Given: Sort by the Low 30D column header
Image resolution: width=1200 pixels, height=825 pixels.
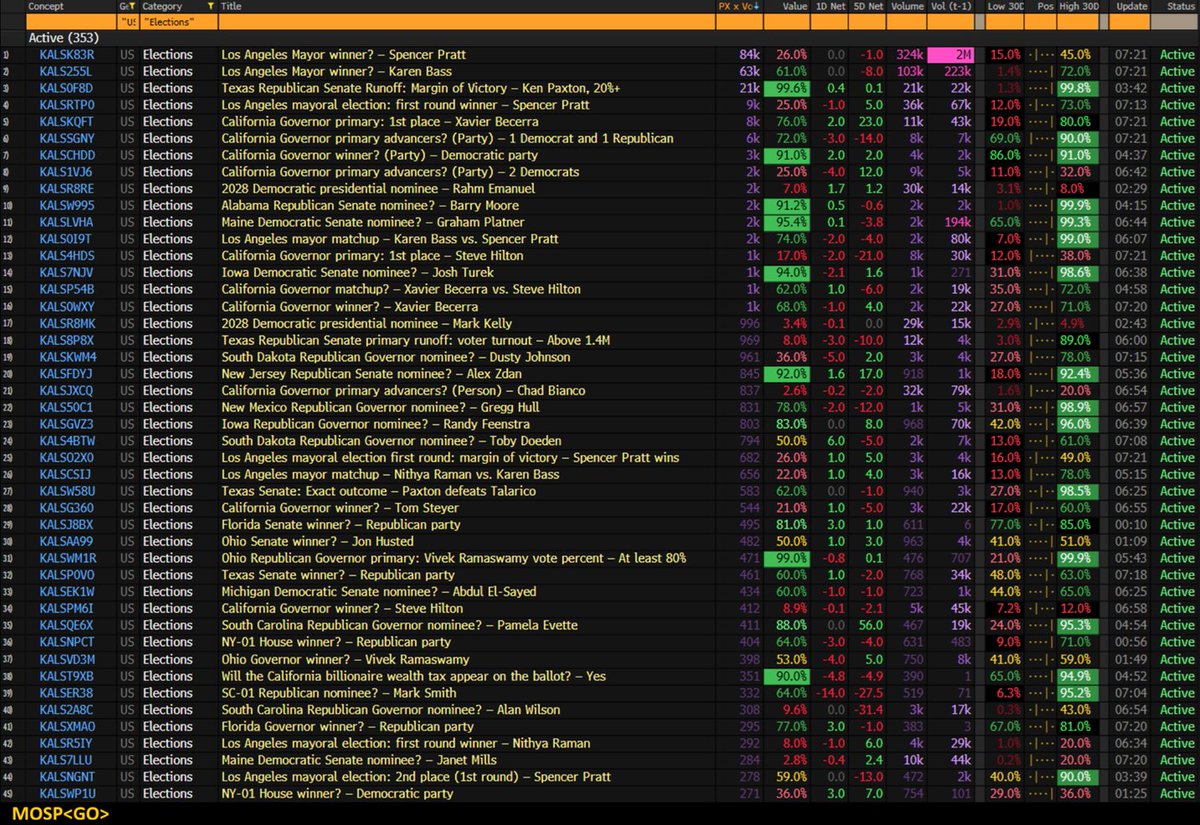Looking at the screenshot, I should [1006, 6].
